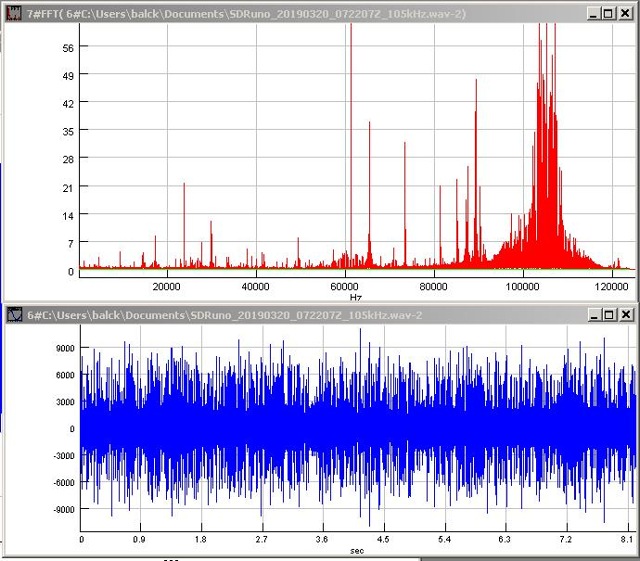The image size is (640, 561).
Task: Select the waveform window title bar text
Action: [x=224, y=315]
